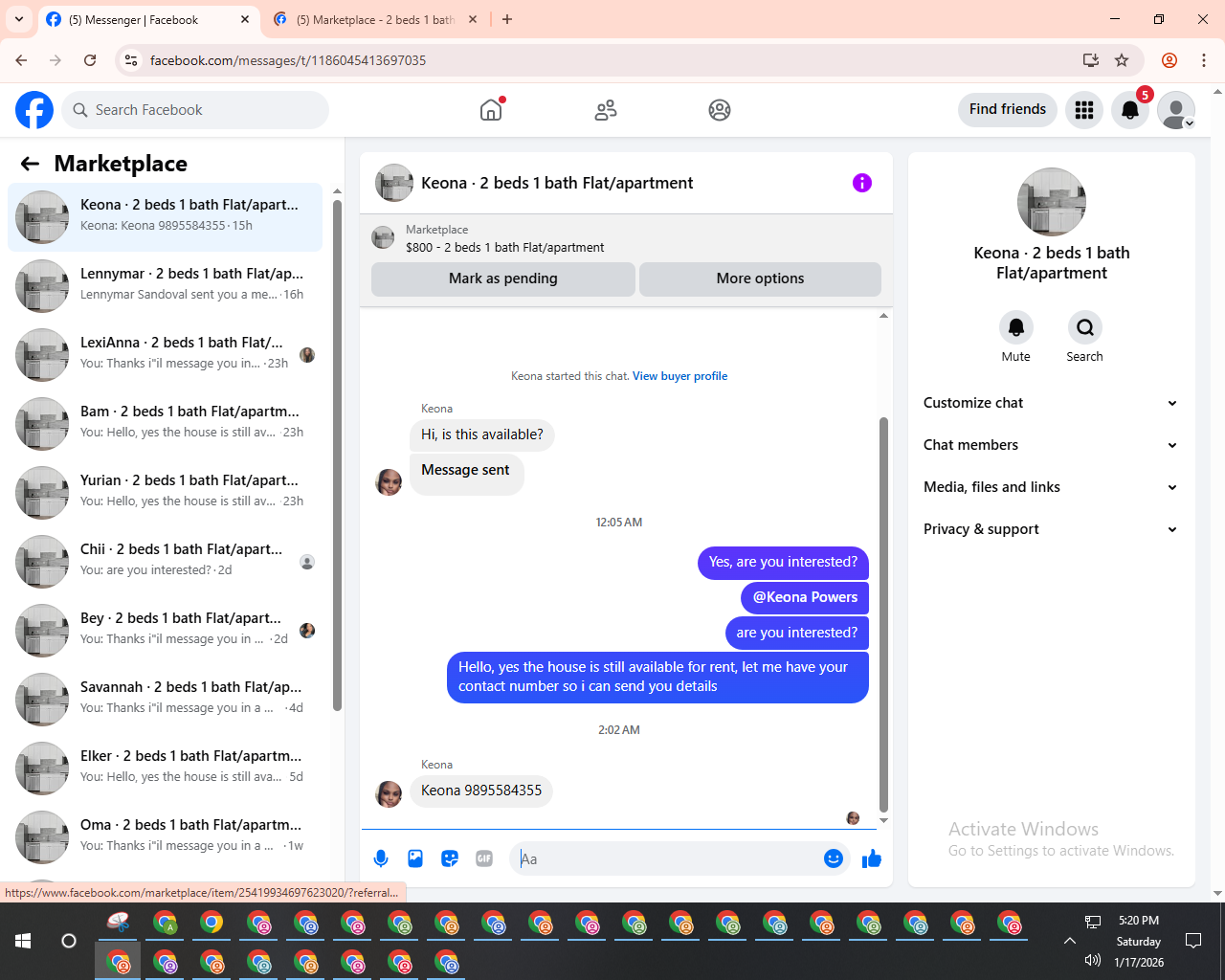The width and height of the screenshot is (1225, 980).
Task: Click the More options button
Action: click(761, 278)
